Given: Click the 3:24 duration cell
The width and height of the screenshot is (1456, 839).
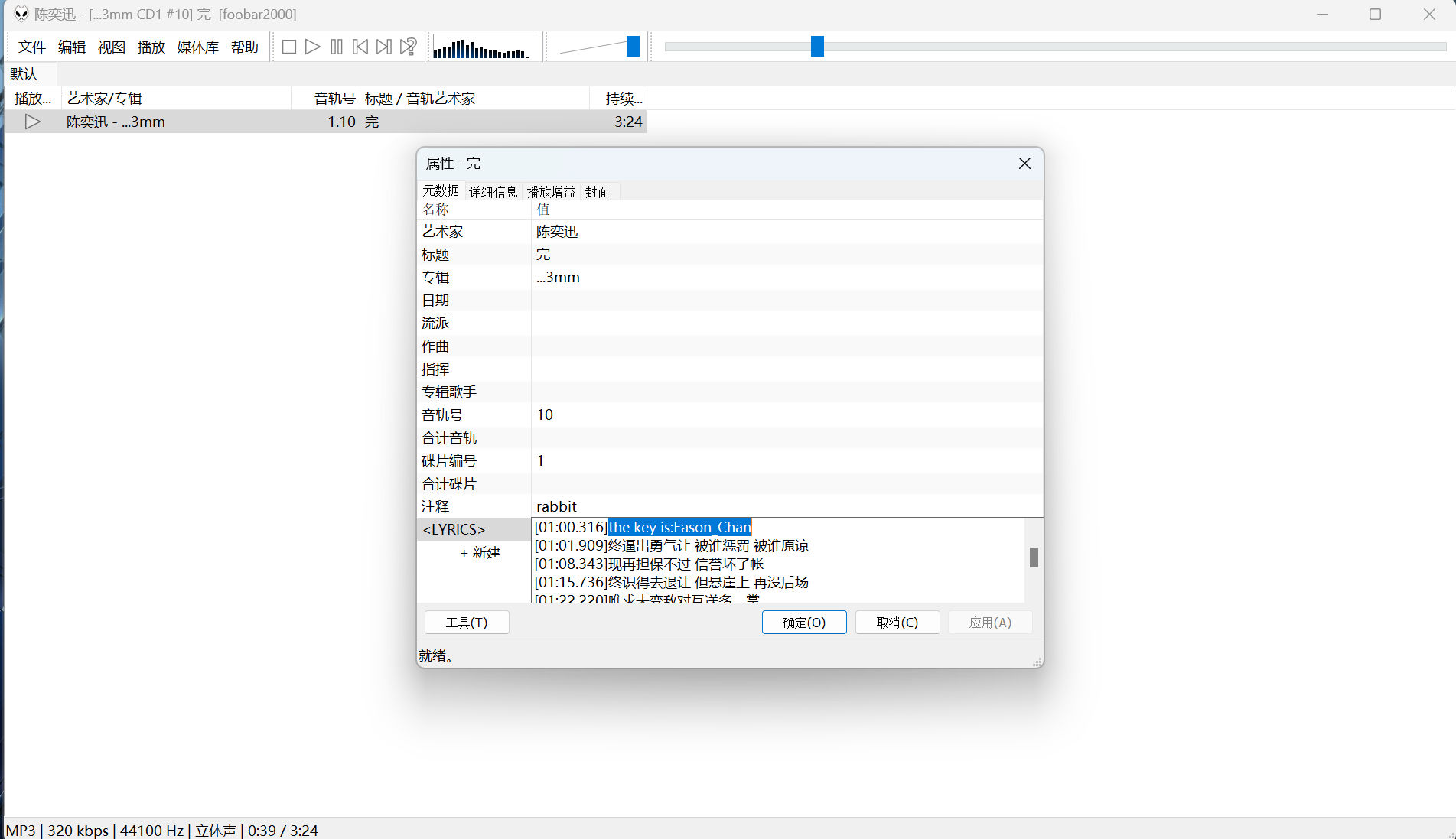Looking at the screenshot, I should coord(628,122).
